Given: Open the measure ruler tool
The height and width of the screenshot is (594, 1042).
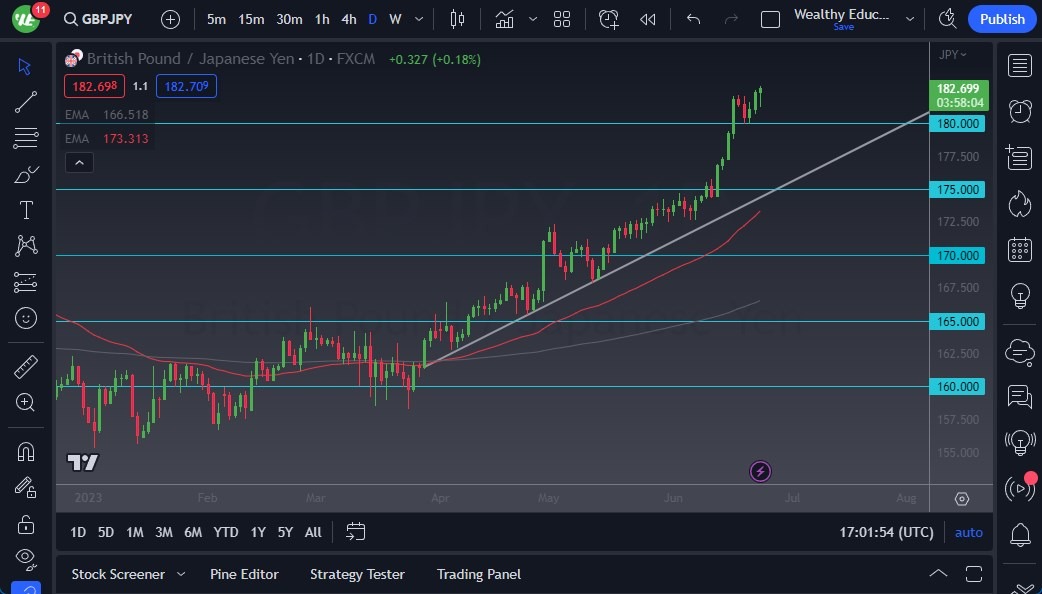Looking at the screenshot, I should click(26, 367).
